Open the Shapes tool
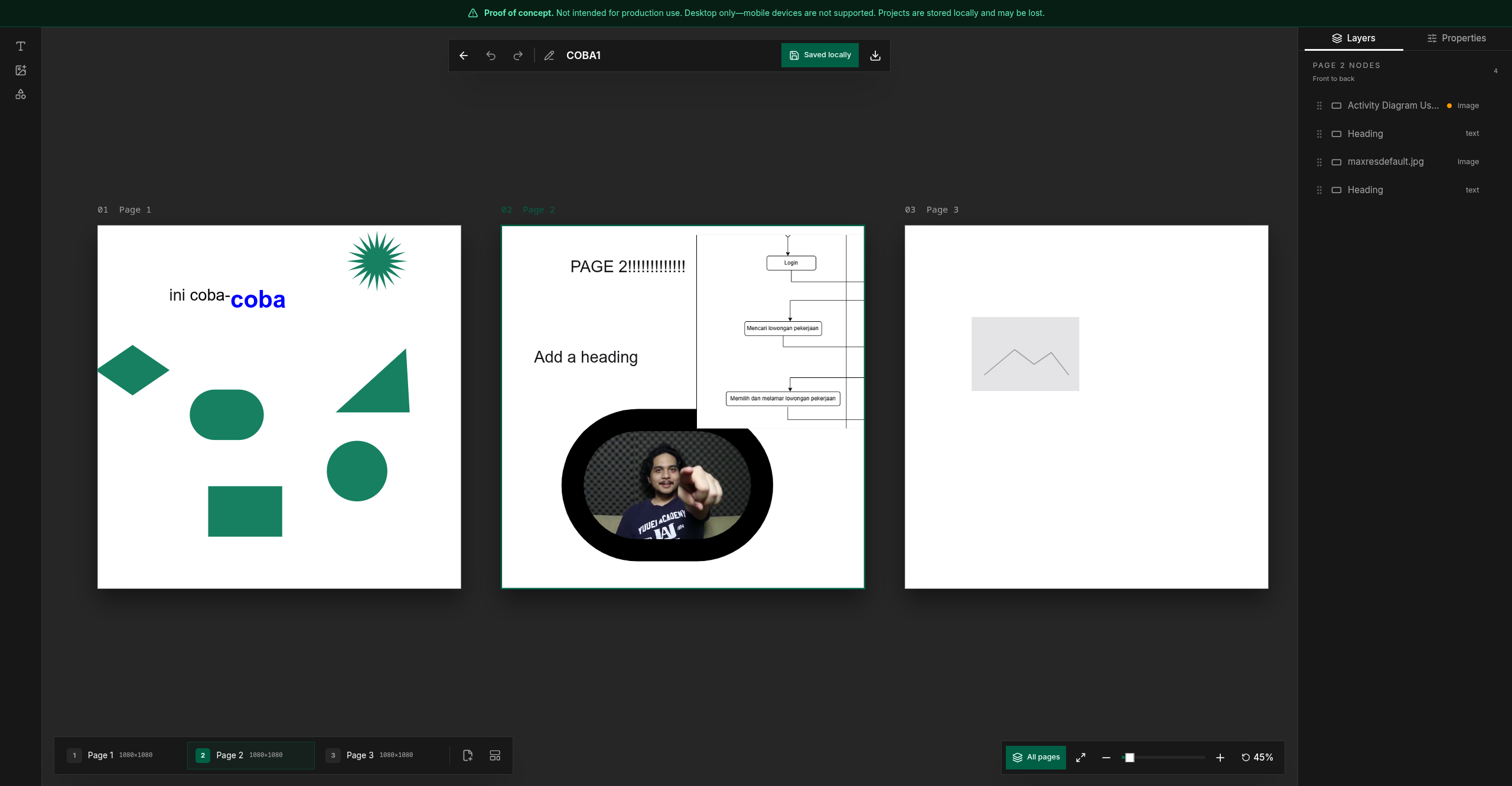The width and height of the screenshot is (1512, 786). pos(21,94)
